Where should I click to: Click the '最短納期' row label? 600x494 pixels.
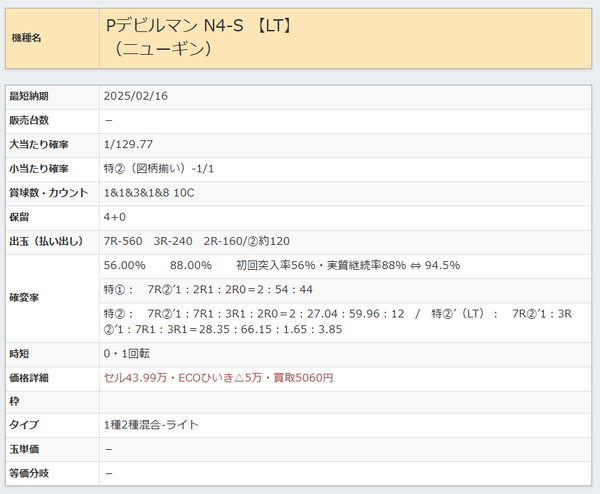pyautogui.click(x=29, y=96)
